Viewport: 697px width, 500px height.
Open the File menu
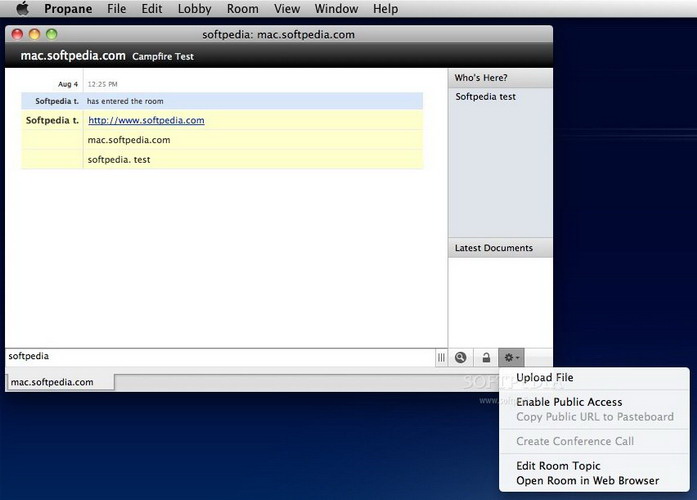[x=116, y=9]
